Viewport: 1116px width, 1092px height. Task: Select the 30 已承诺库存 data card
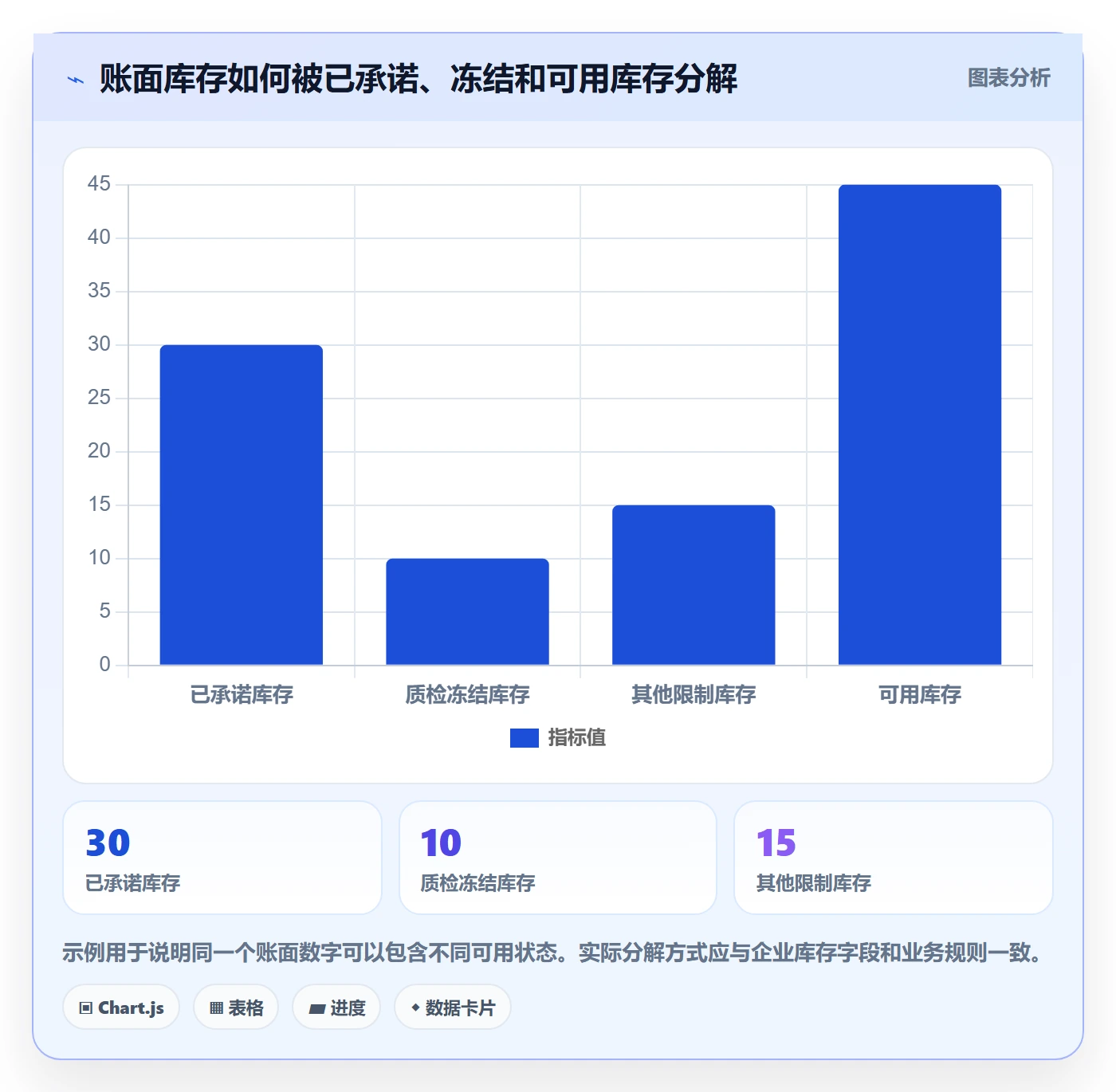click(x=222, y=858)
